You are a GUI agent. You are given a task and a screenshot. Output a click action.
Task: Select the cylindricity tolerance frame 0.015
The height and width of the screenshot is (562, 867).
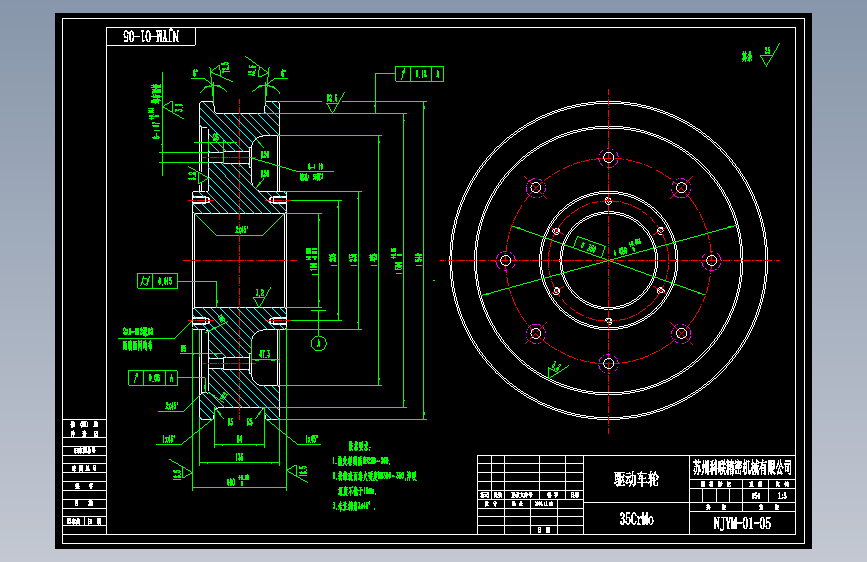click(x=158, y=281)
